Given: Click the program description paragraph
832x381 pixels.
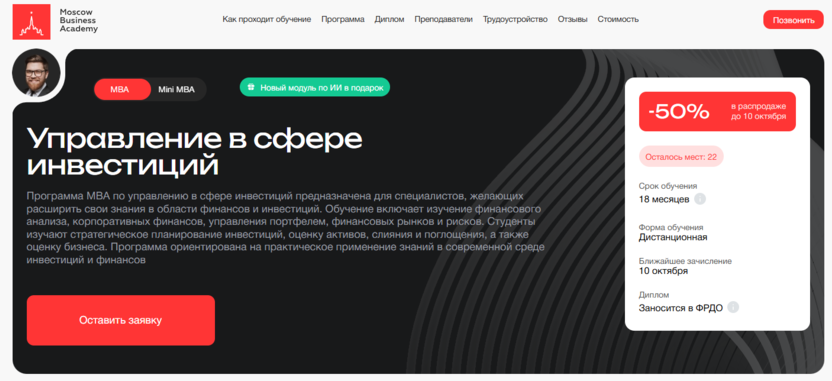Looking at the screenshot, I should click(x=285, y=228).
